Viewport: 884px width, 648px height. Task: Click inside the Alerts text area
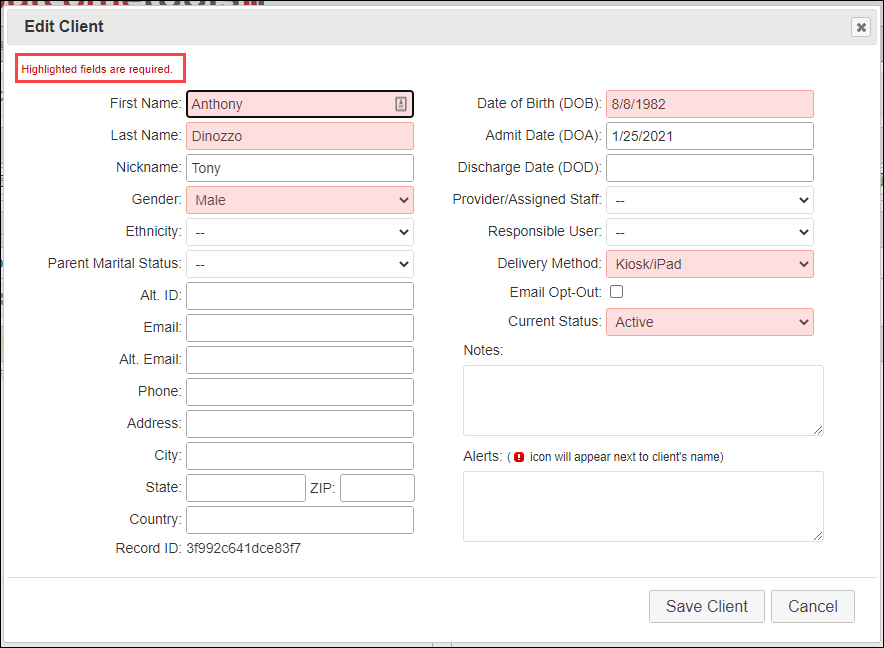coord(643,506)
